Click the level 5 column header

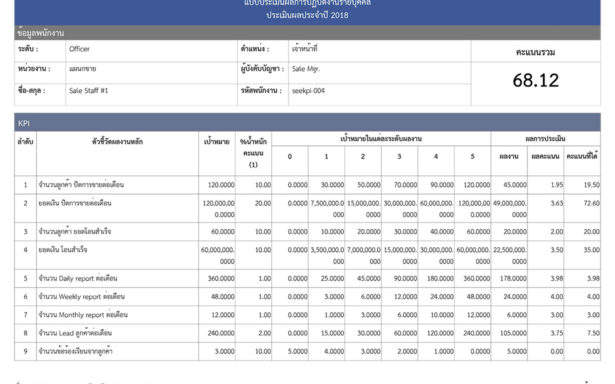tap(472, 157)
